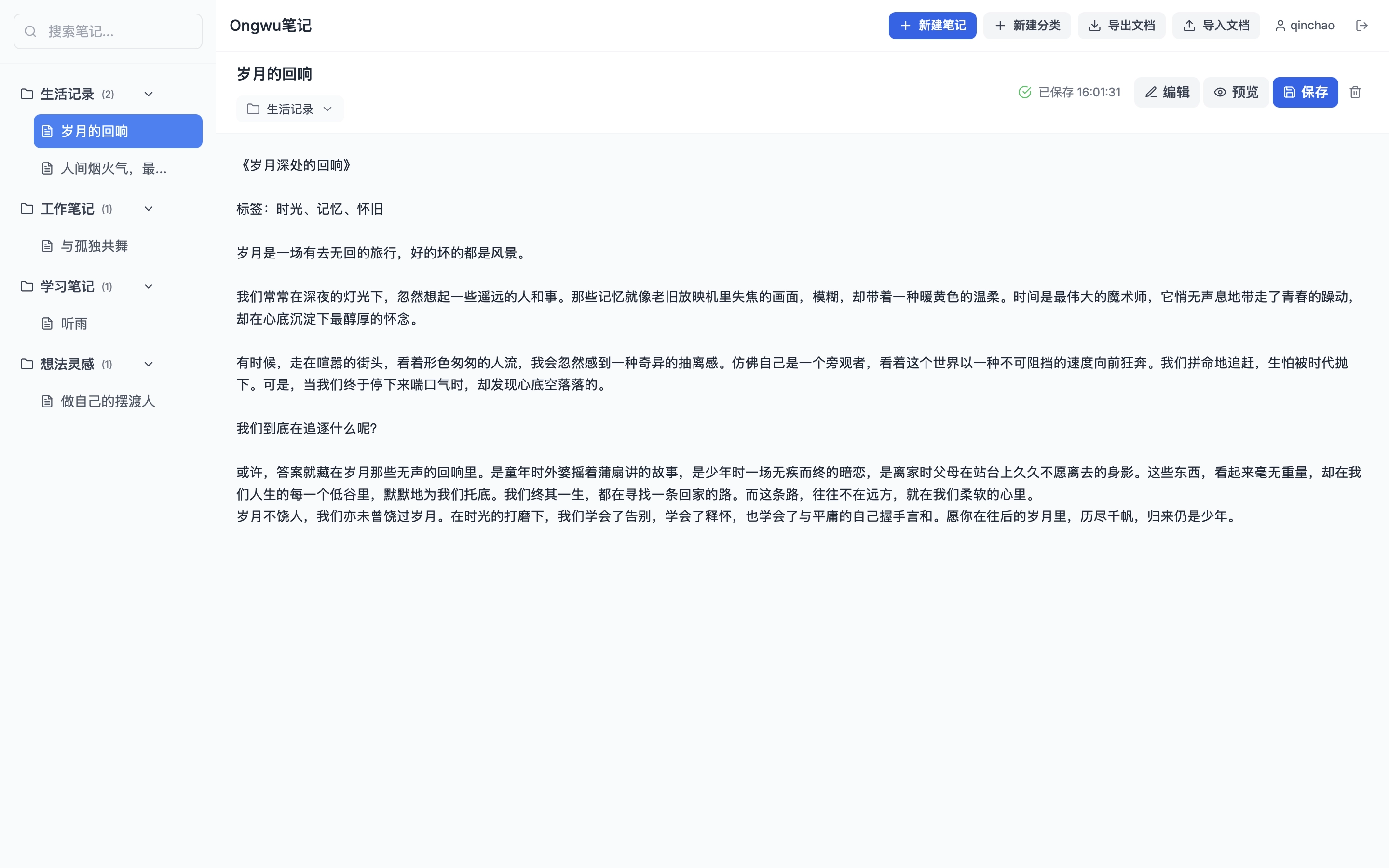Switch to 编辑 edit mode
Image resolution: width=1389 pixels, height=868 pixels.
[x=1166, y=93]
